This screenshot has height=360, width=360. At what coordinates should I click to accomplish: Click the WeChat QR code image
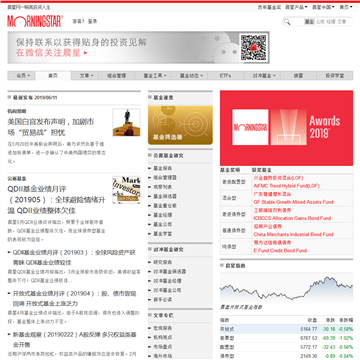point(253,47)
